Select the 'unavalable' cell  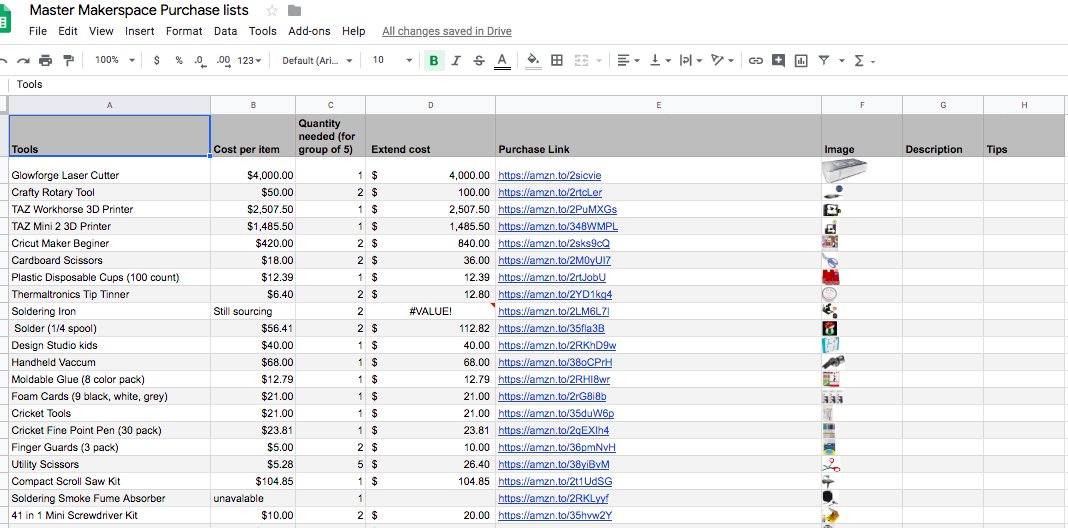tap(253, 499)
